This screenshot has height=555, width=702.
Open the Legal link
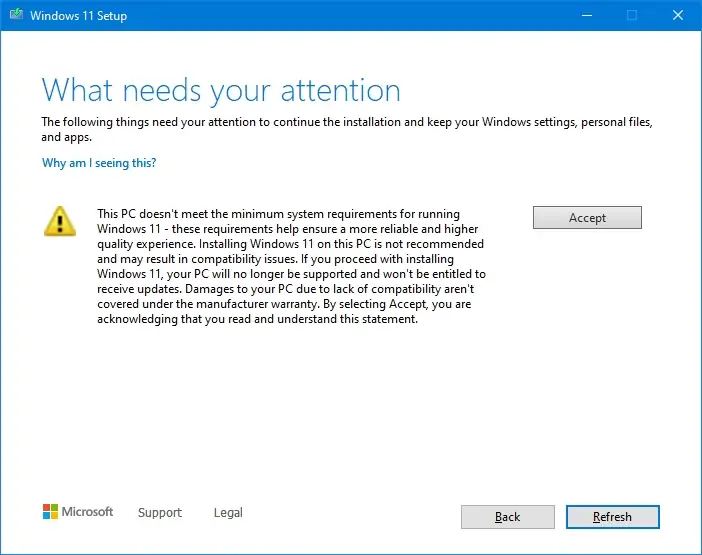[x=228, y=512]
